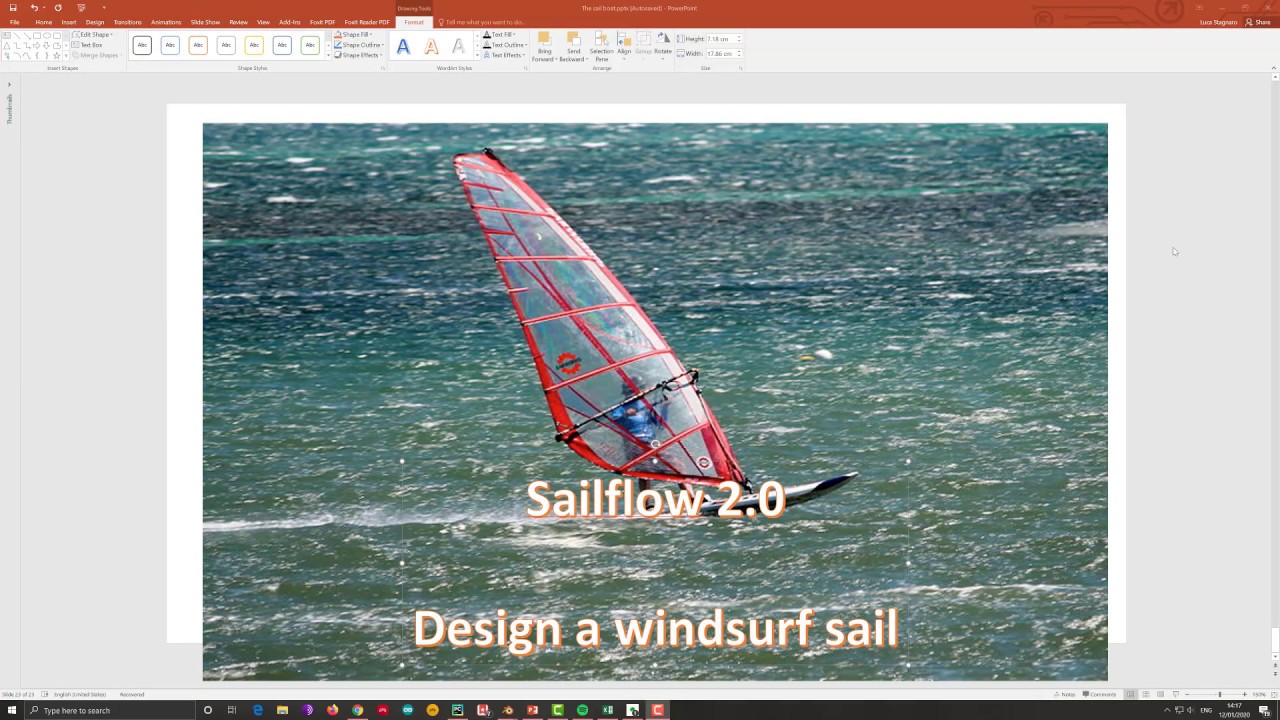The height and width of the screenshot is (720, 1280).
Task: Open Excel from the taskbar
Action: (607, 710)
